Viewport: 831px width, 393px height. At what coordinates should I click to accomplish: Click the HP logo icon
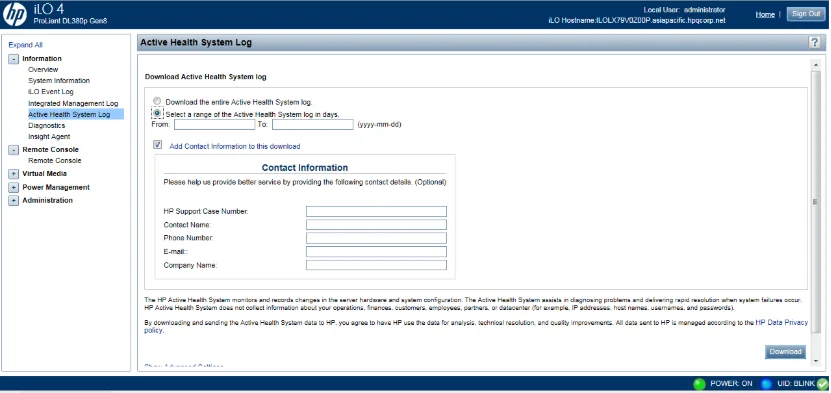[14, 14]
